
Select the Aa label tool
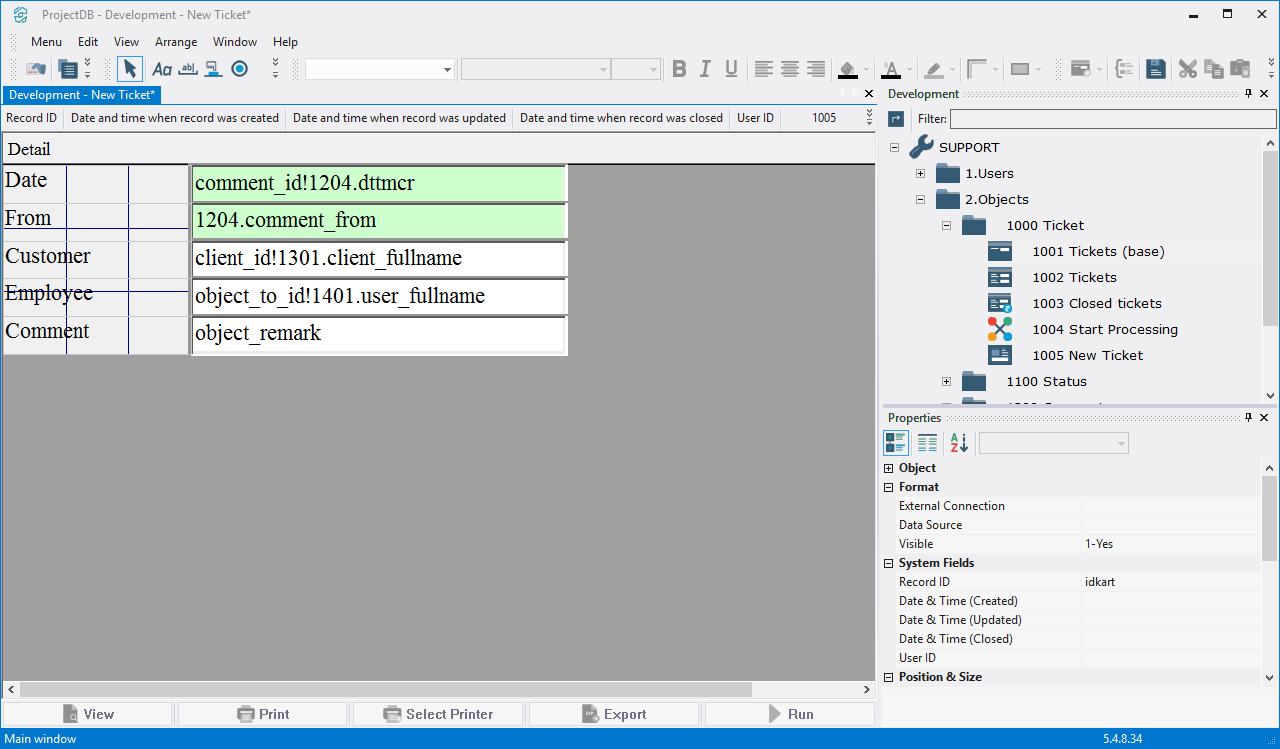pyautogui.click(x=161, y=69)
